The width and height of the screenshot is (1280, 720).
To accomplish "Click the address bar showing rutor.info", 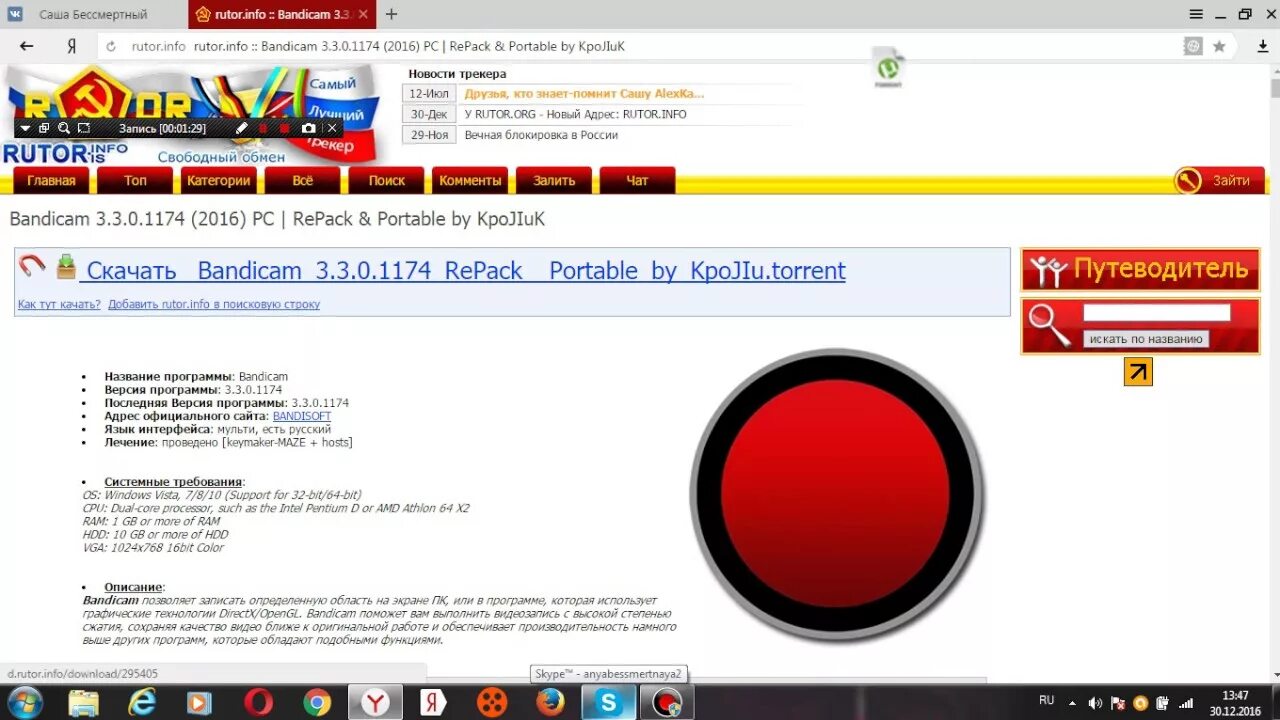I will coord(640,46).
